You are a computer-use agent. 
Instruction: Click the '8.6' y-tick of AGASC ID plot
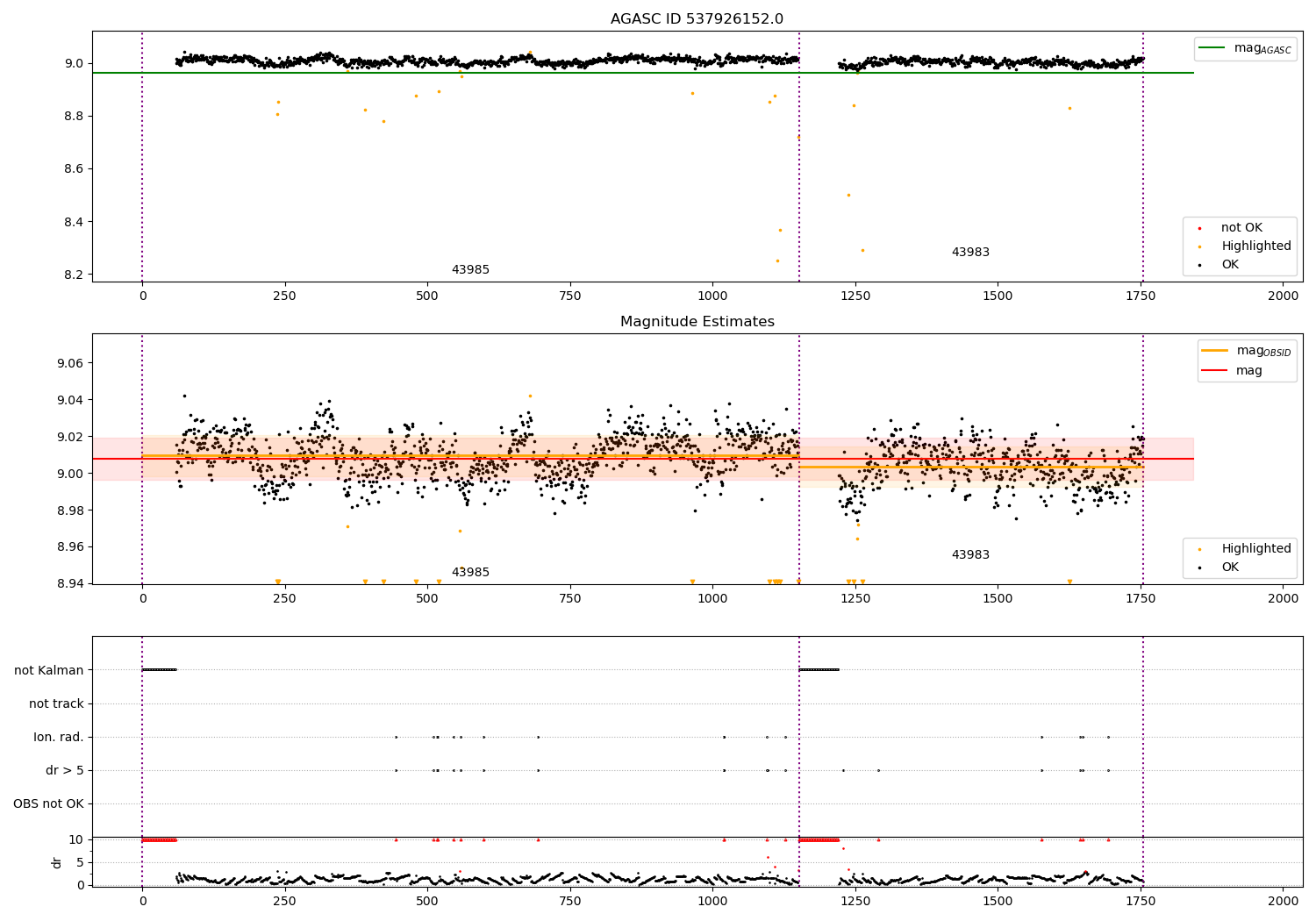coord(74,169)
